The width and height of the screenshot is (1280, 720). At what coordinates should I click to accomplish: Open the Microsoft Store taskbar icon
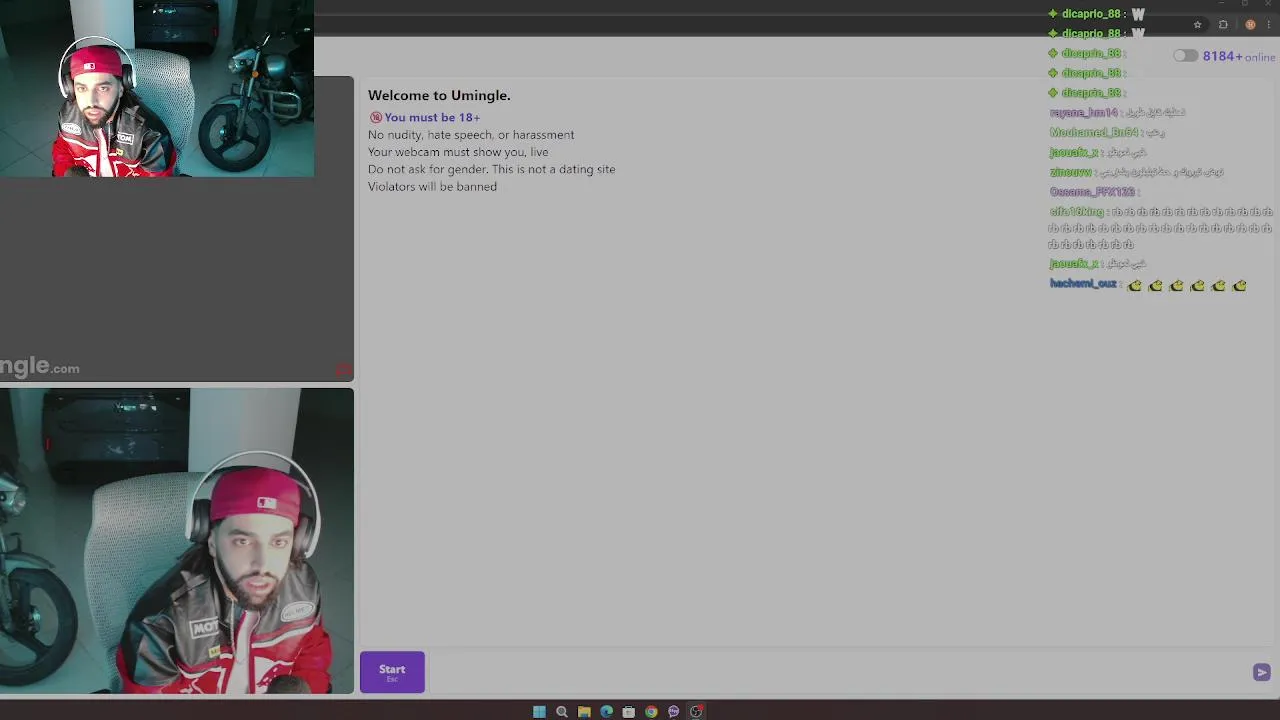coord(629,712)
